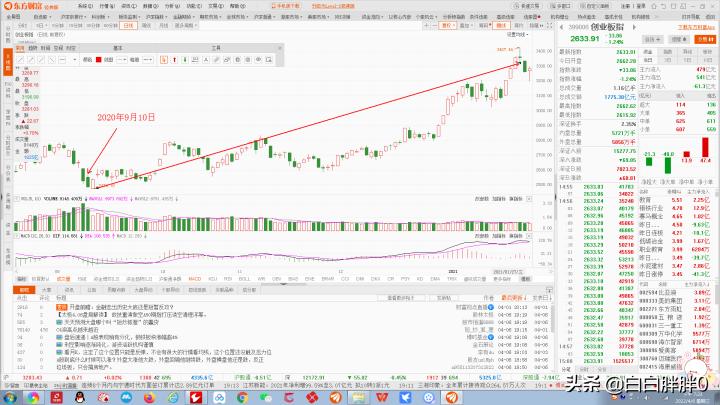Toggle the square box on VOLUME sub-chart header

click(x=17, y=199)
